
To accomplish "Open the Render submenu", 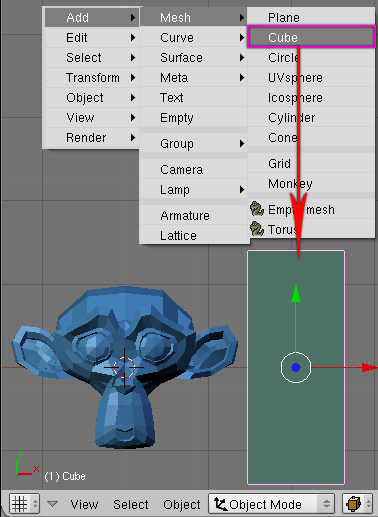I will (92, 137).
